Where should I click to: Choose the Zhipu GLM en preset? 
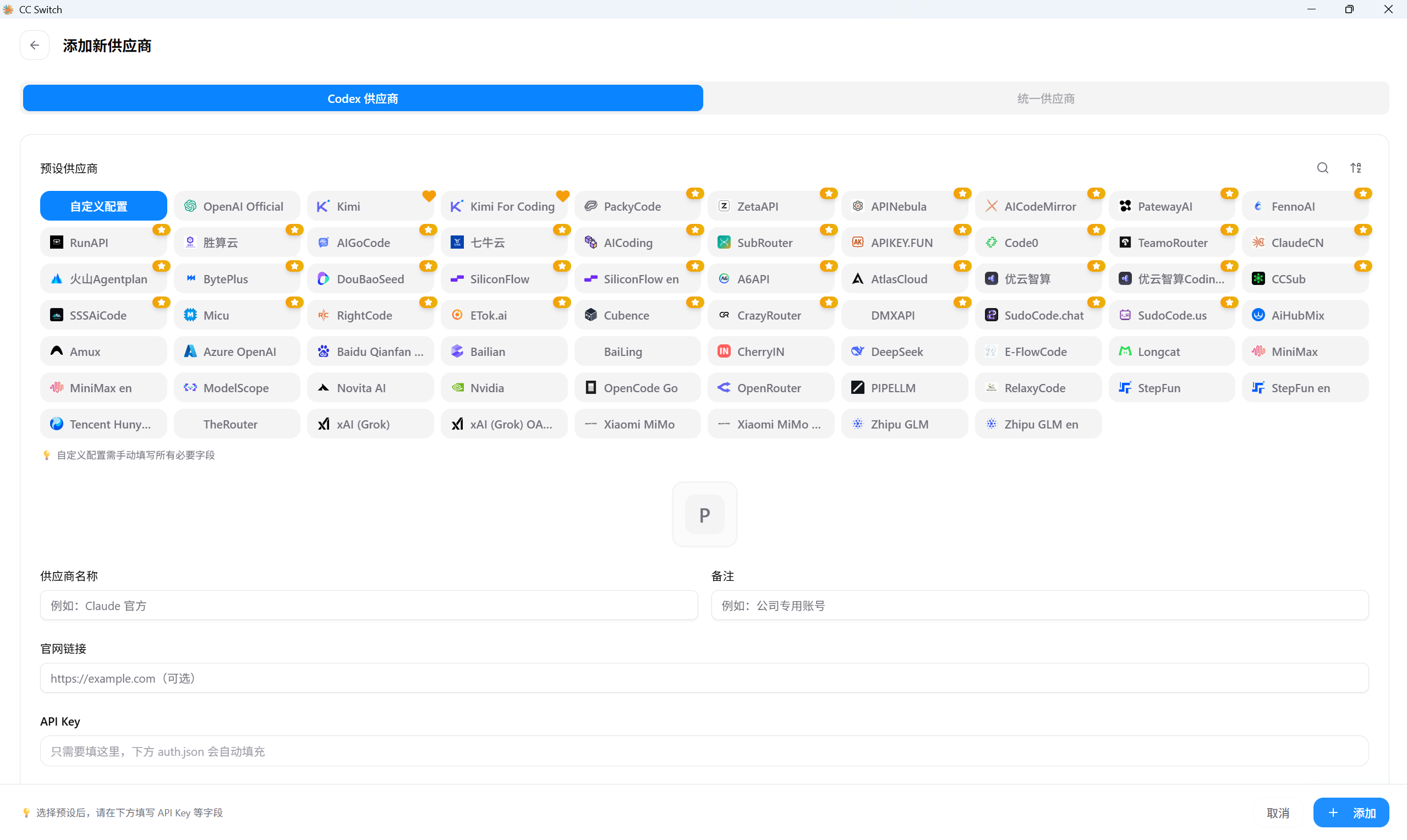tap(1038, 424)
